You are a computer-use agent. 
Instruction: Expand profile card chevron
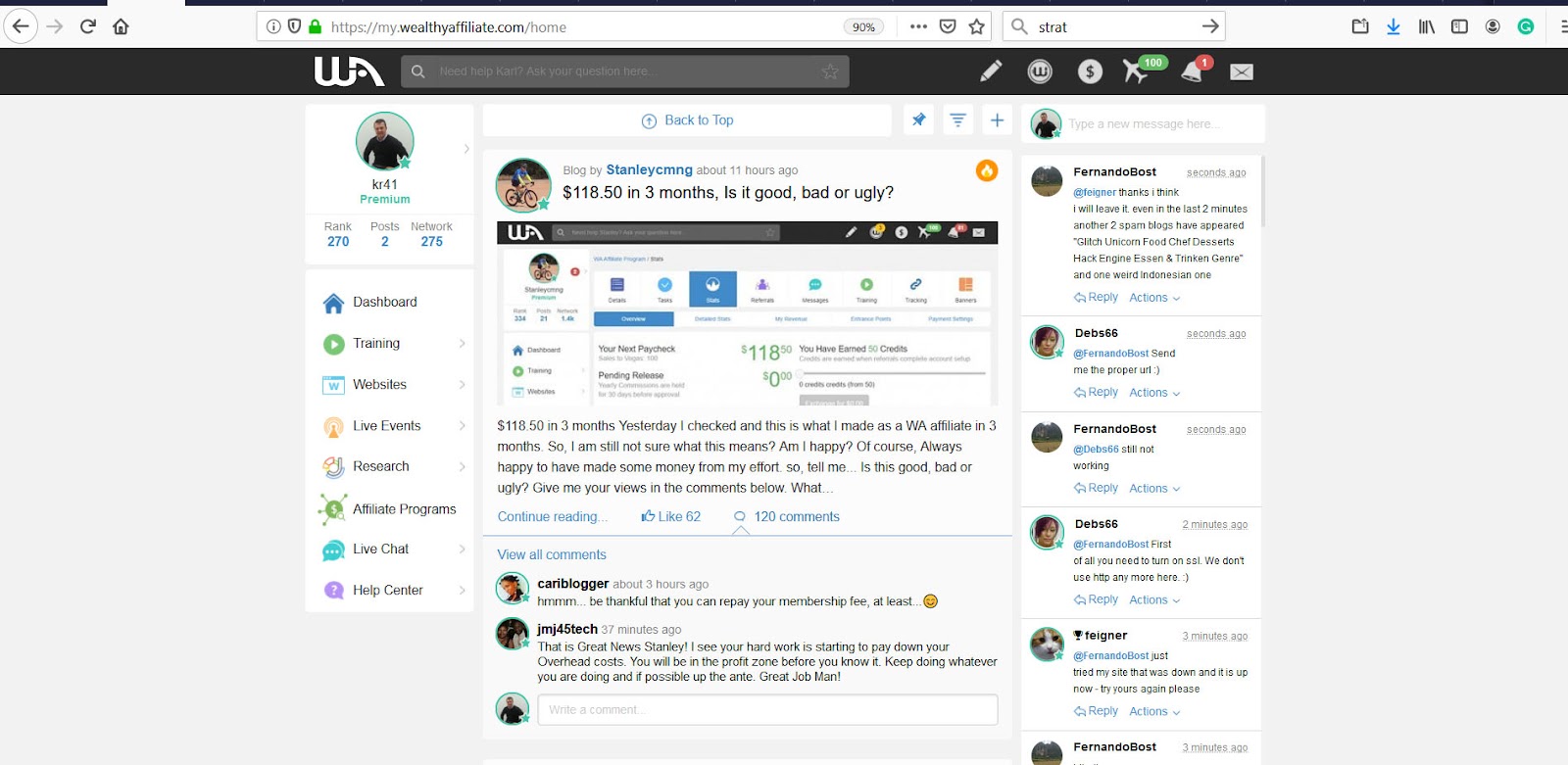click(465, 149)
